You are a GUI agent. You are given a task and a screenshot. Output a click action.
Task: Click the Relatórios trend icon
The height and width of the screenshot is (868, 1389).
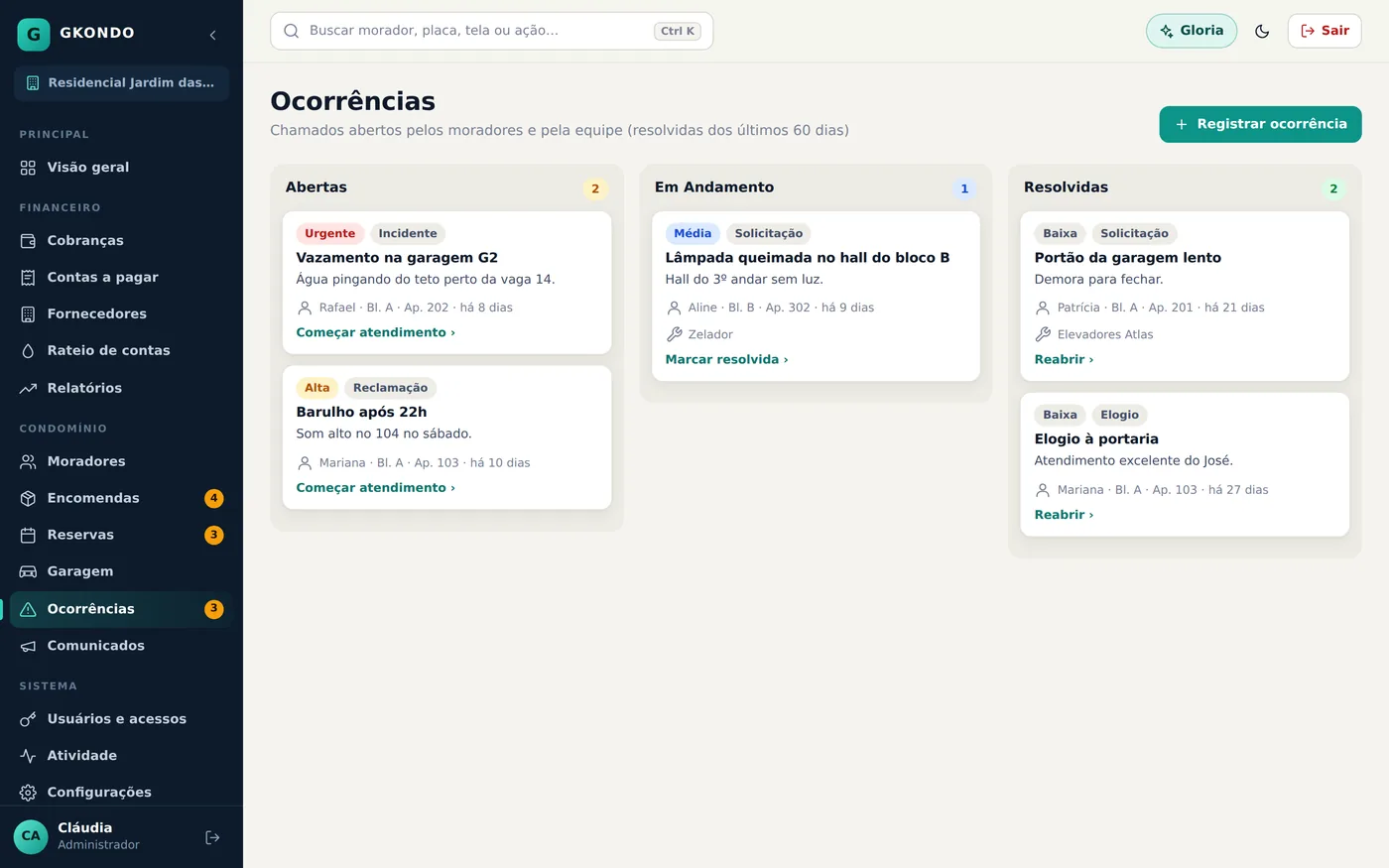click(28, 388)
